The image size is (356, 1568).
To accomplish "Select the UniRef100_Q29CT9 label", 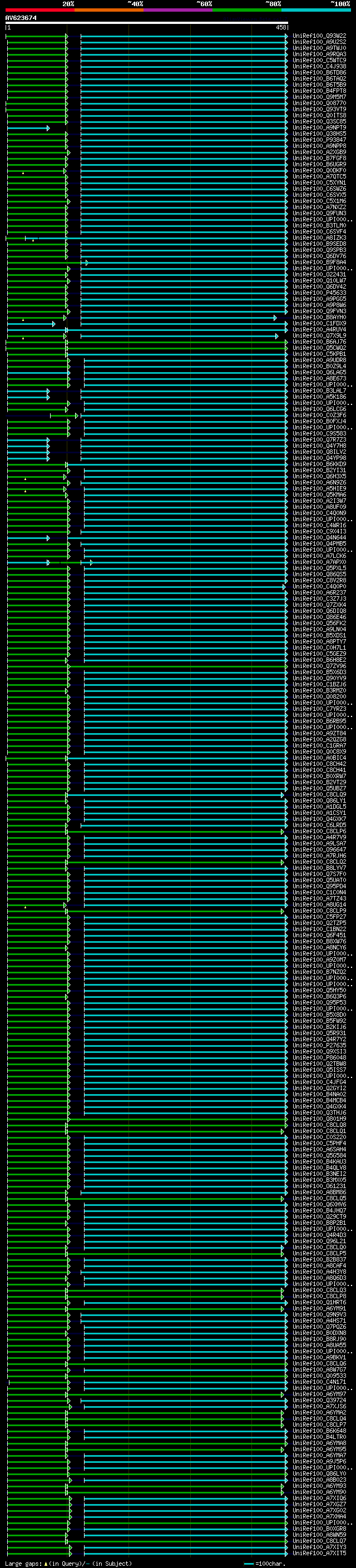I will (319, 1217).
